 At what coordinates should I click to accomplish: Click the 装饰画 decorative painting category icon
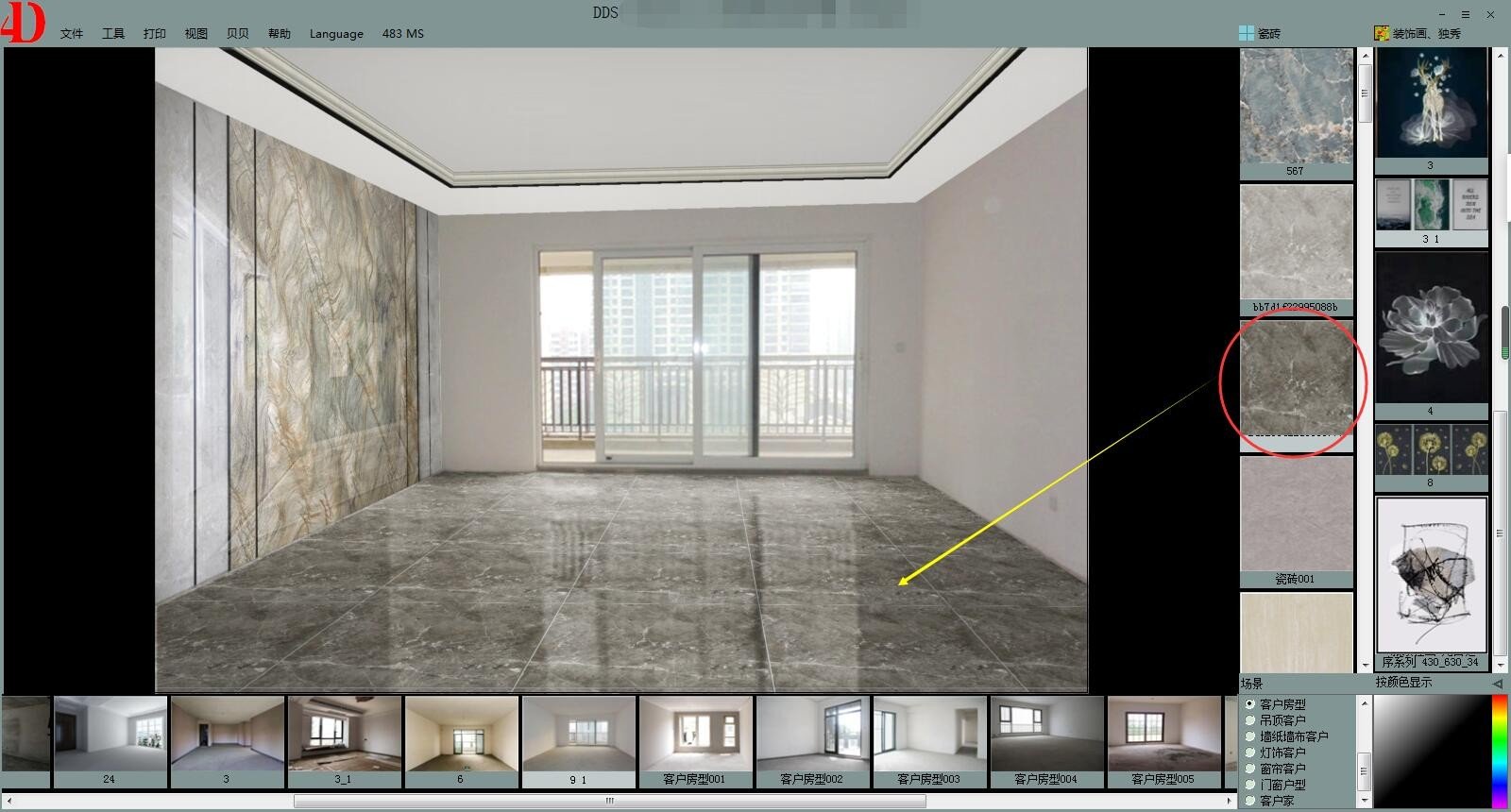click(1382, 33)
